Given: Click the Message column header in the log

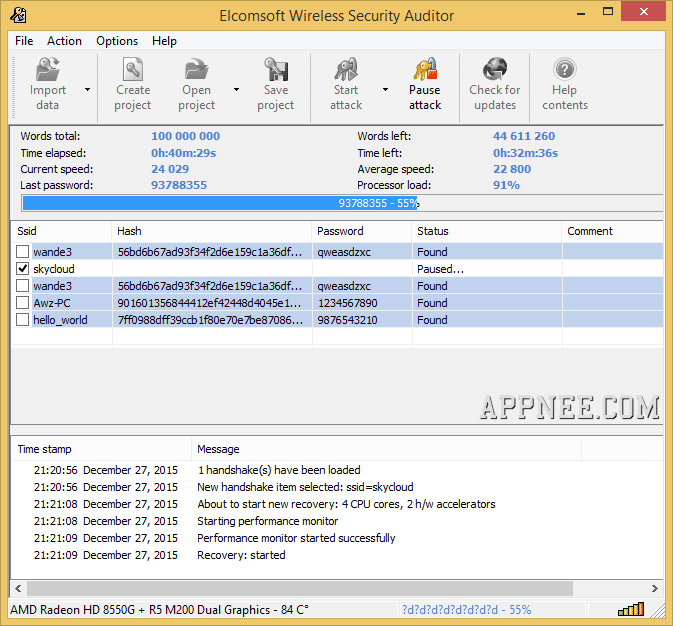Looking at the screenshot, I should coord(386,449).
